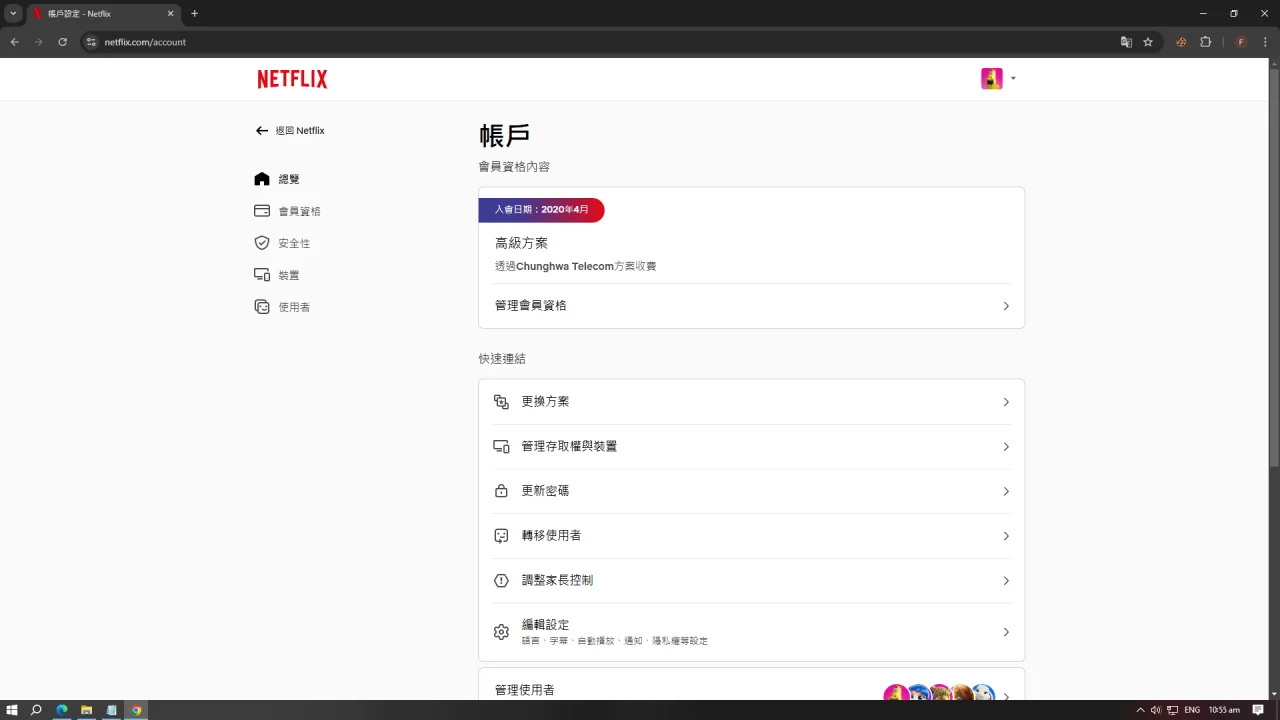Screen dimensions: 1280x720
Task: Open the Windows Start menu
Action: (12, 710)
